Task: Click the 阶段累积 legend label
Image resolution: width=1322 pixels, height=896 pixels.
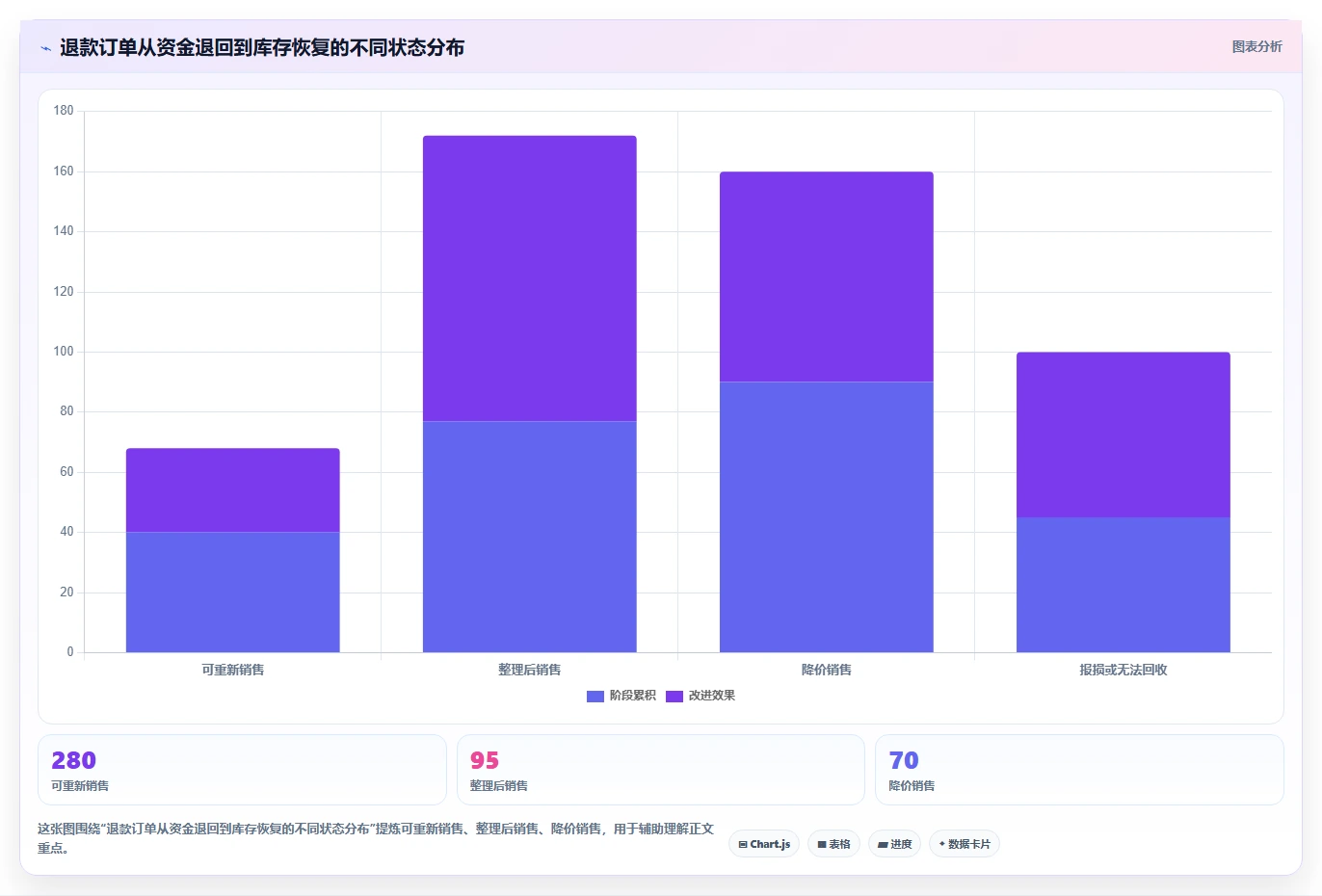Action: pos(632,696)
